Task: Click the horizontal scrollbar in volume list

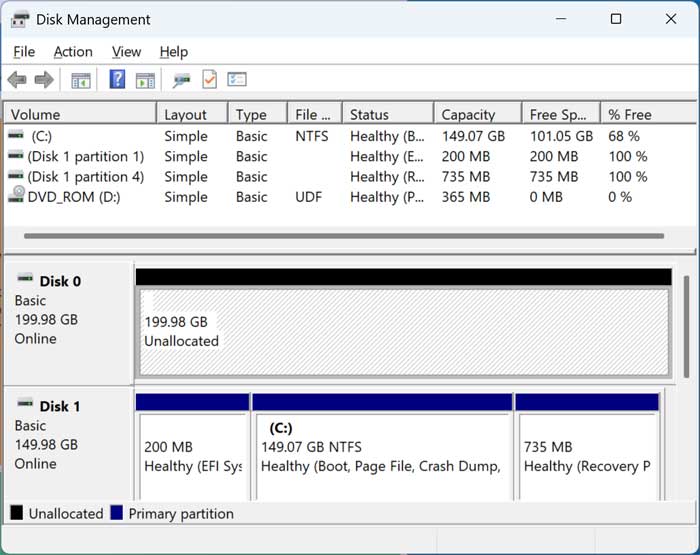Action: (344, 236)
